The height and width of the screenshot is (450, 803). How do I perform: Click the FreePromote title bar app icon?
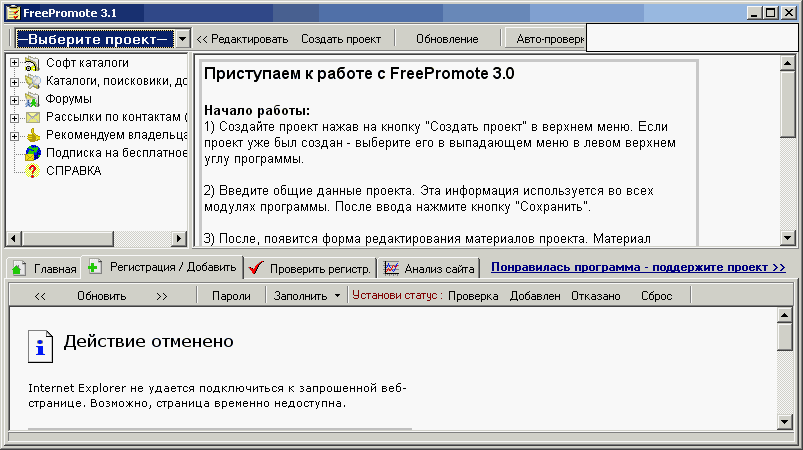coord(13,13)
